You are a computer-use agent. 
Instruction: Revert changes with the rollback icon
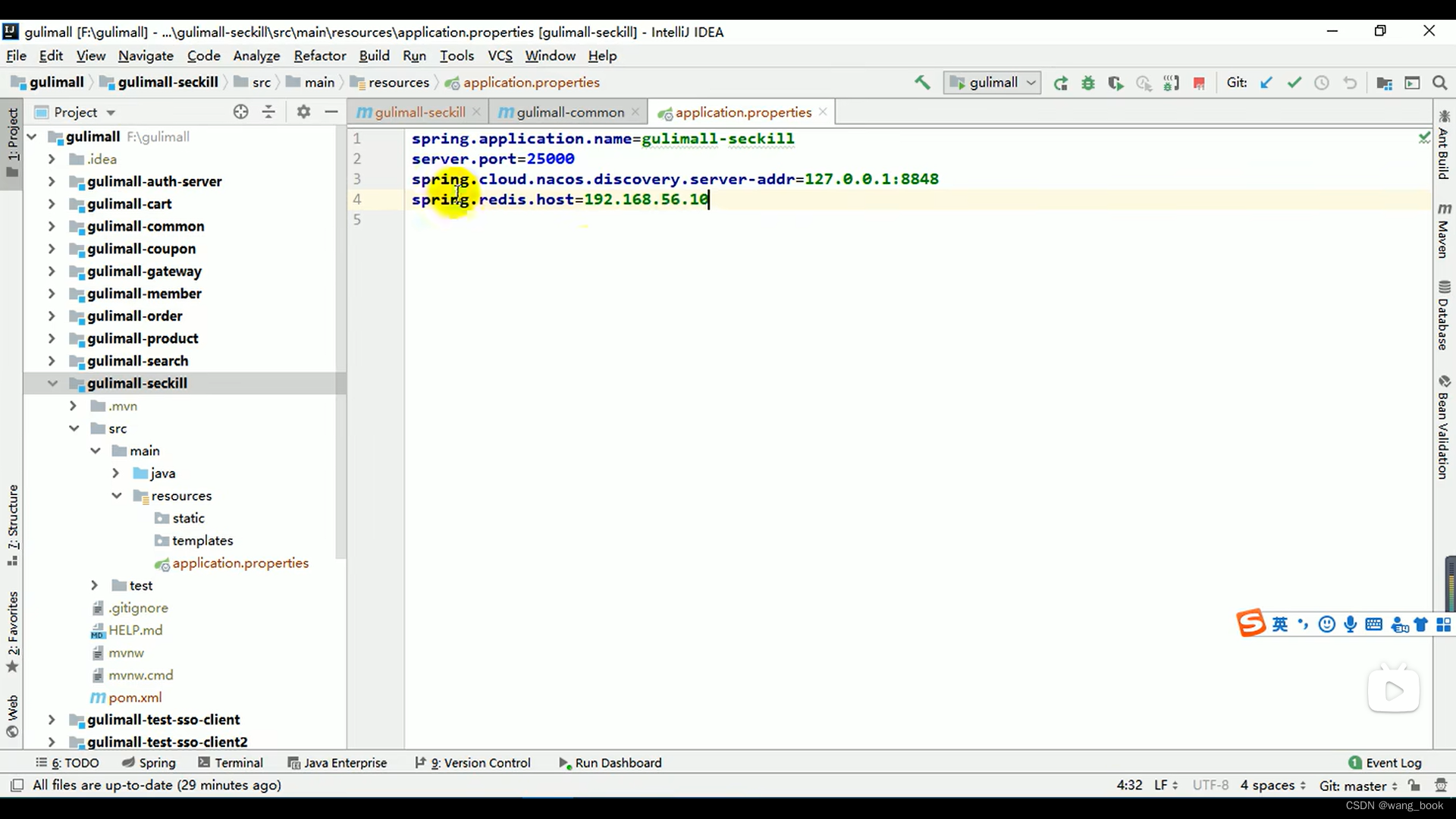click(1350, 83)
